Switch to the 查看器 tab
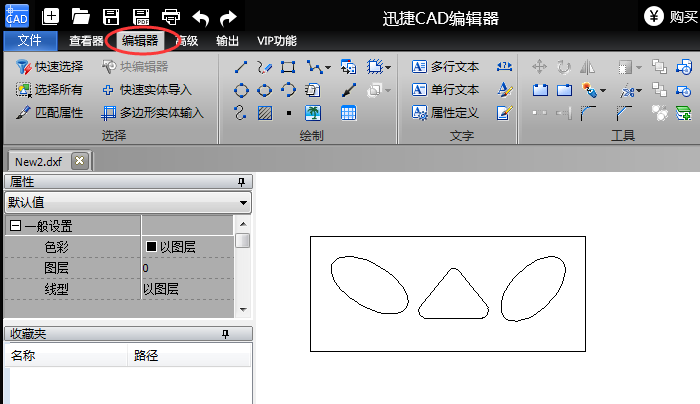 click(x=86, y=41)
